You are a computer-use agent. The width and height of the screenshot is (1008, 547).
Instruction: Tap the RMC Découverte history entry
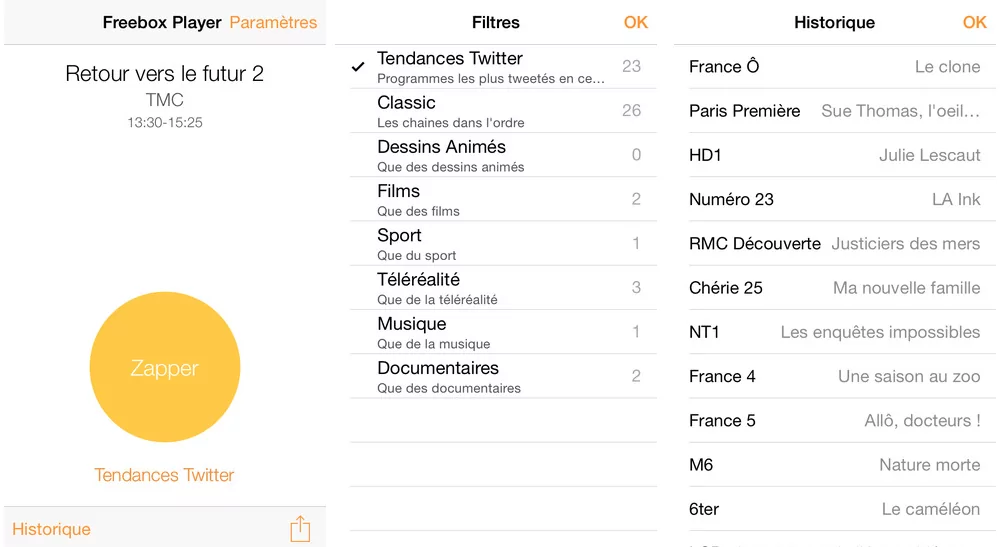pyautogui.click(x=834, y=243)
